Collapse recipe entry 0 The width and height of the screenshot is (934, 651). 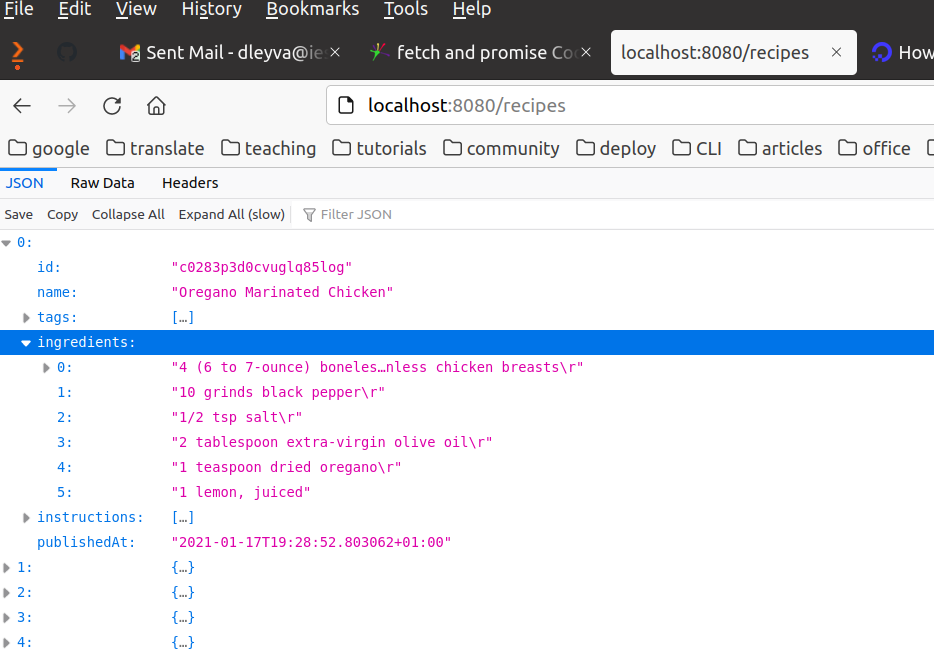tap(7, 243)
